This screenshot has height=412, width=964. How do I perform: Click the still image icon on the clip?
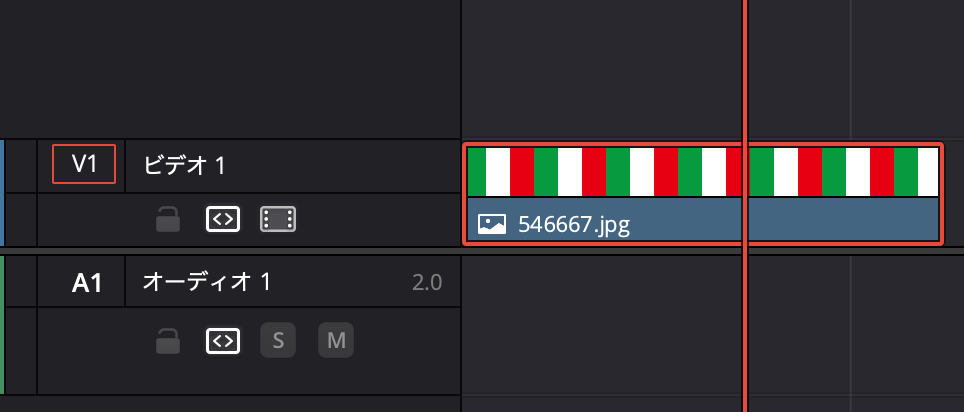(491, 224)
